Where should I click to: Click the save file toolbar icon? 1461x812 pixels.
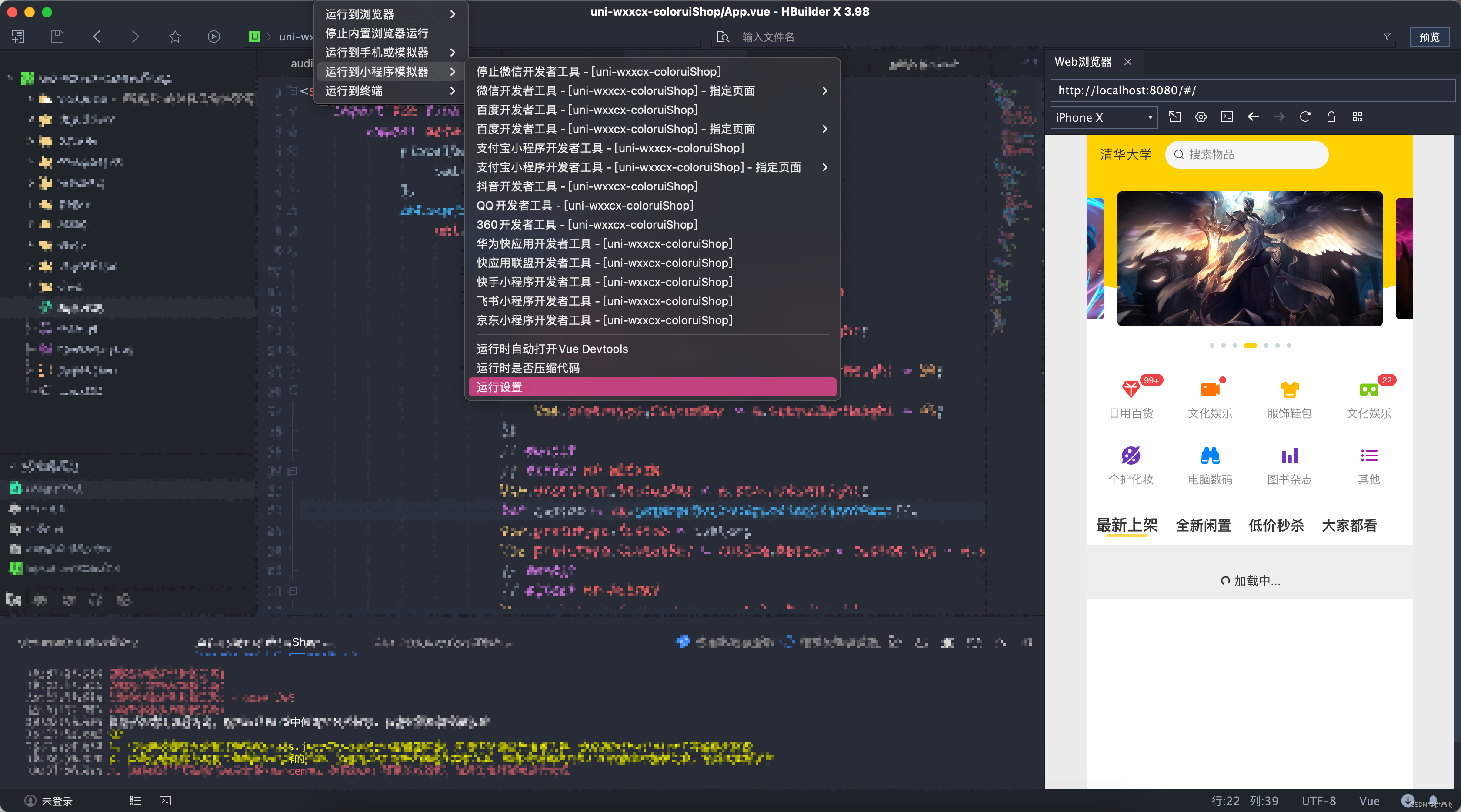pos(57,37)
